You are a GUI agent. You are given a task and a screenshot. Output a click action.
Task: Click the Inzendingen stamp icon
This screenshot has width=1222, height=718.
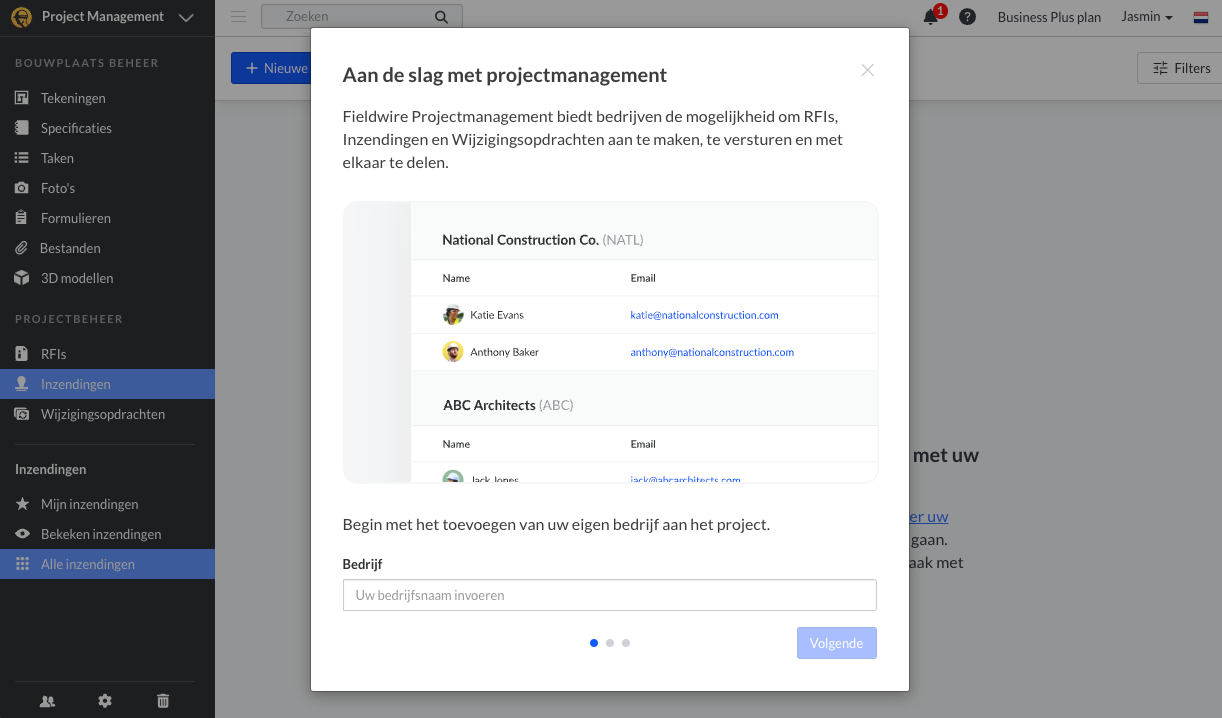tap(22, 384)
